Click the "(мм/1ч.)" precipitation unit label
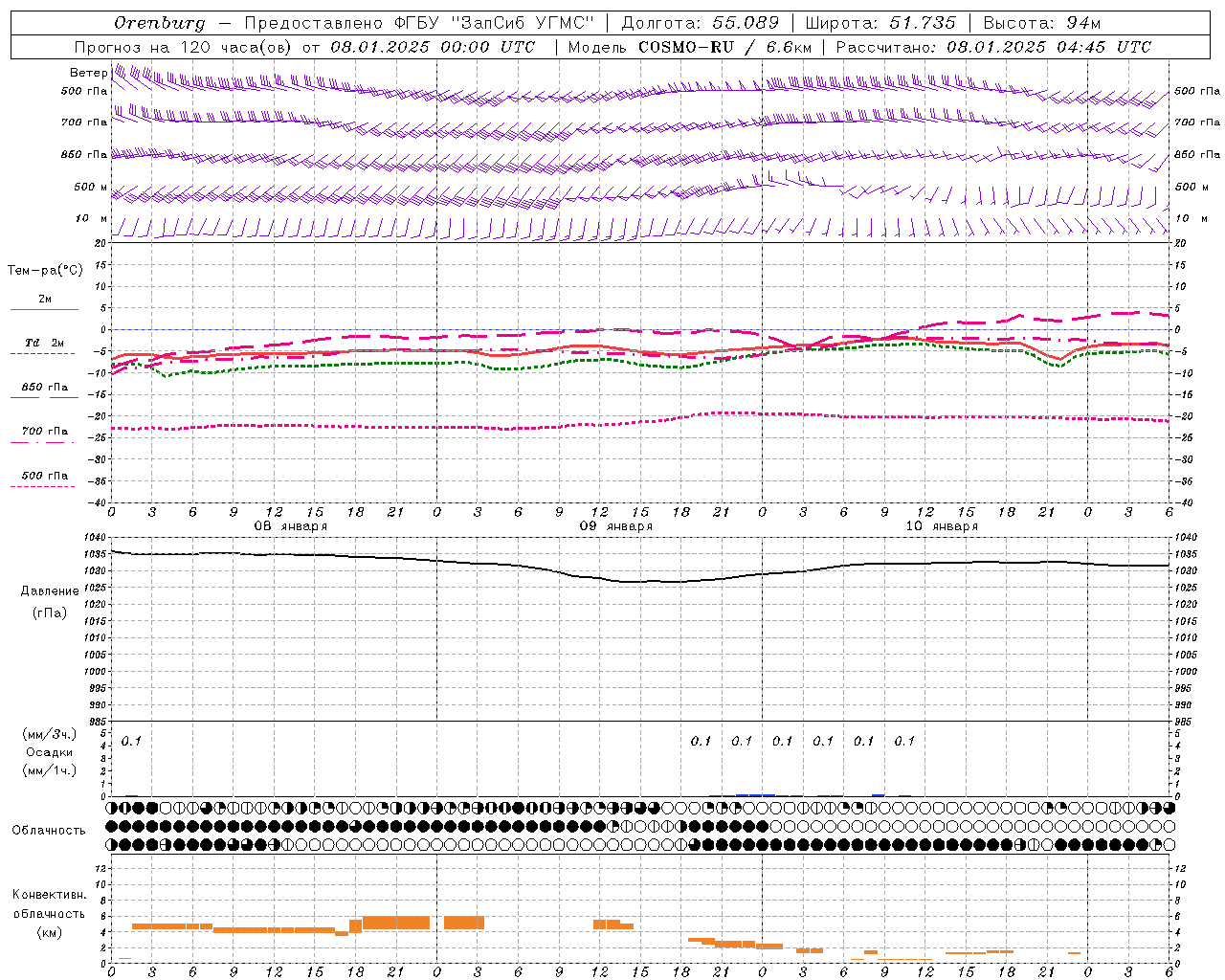Screen dimensions: 1225x980 [50, 770]
